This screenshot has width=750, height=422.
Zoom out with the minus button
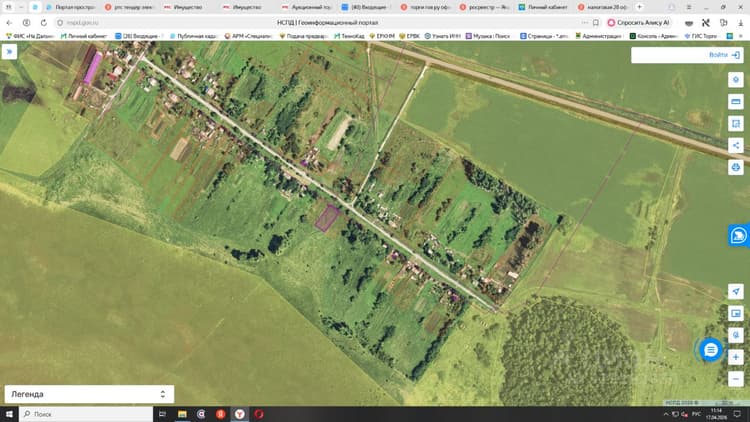[x=736, y=379]
